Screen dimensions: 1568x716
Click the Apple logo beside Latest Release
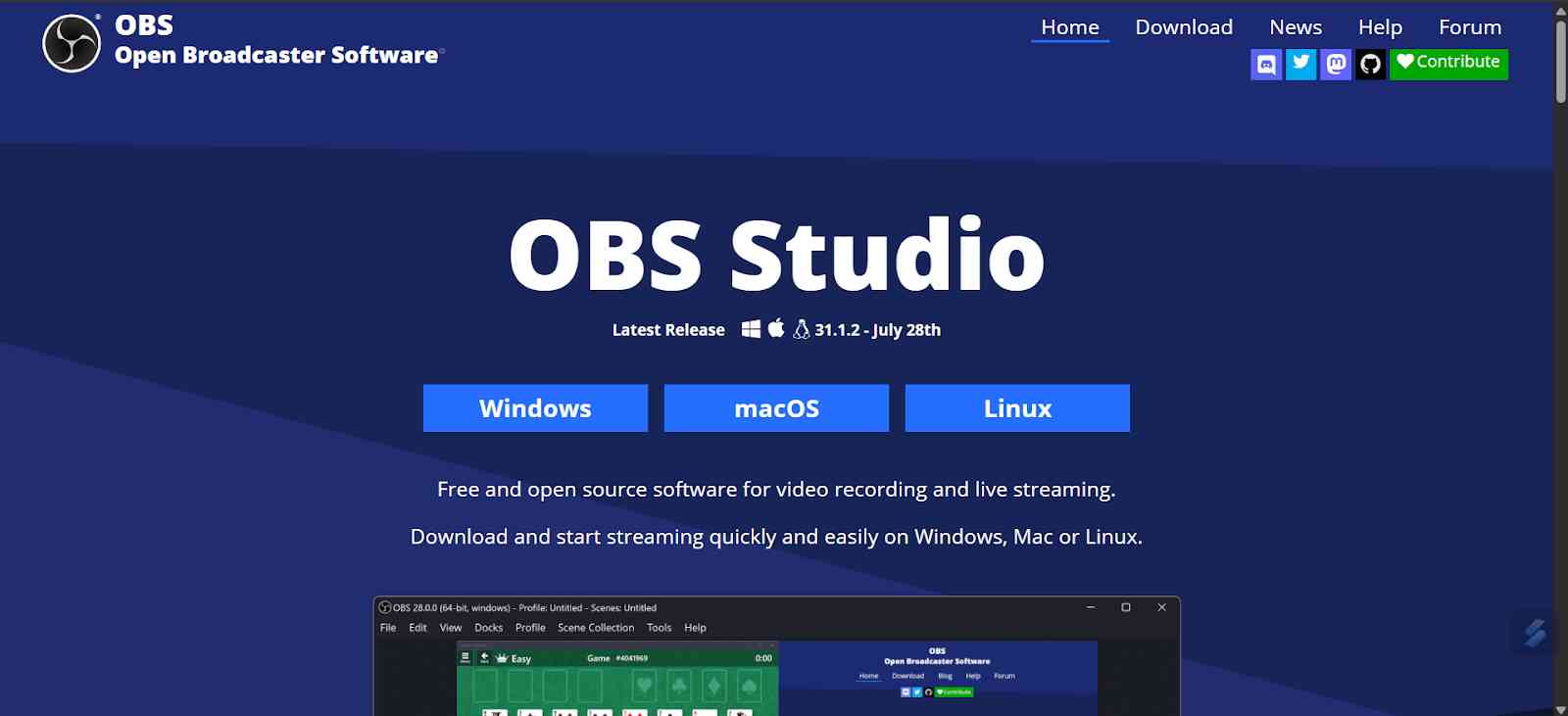click(776, 328)
